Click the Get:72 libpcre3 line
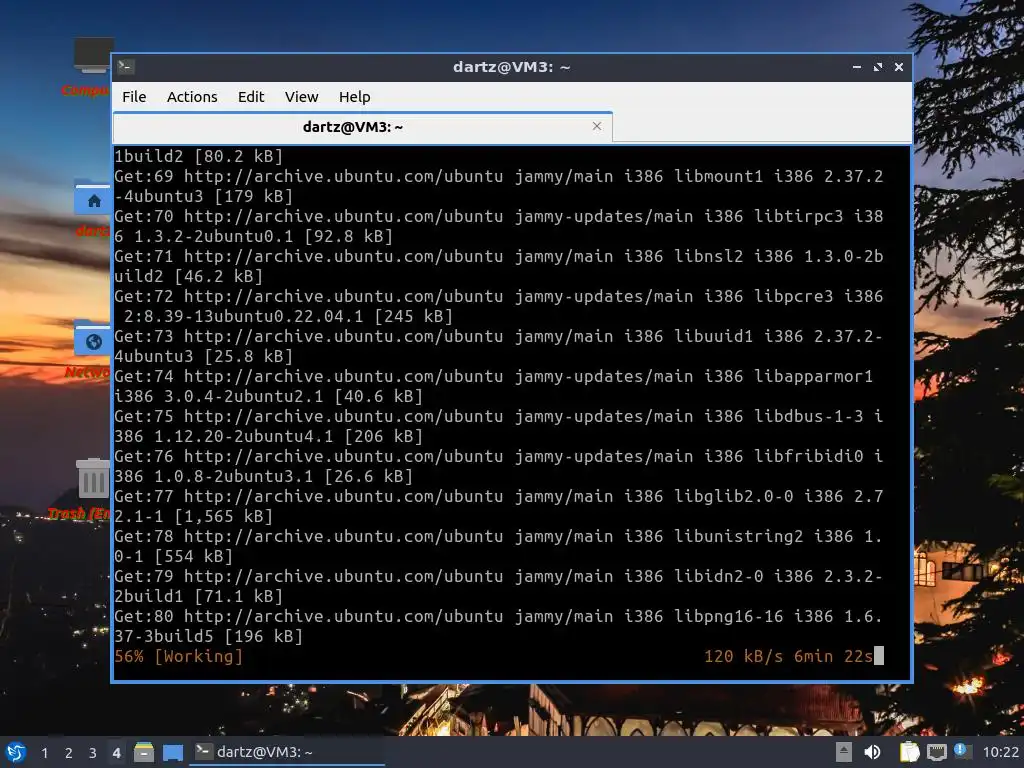This screenshot has height=768, width=1024. point(499,306)
